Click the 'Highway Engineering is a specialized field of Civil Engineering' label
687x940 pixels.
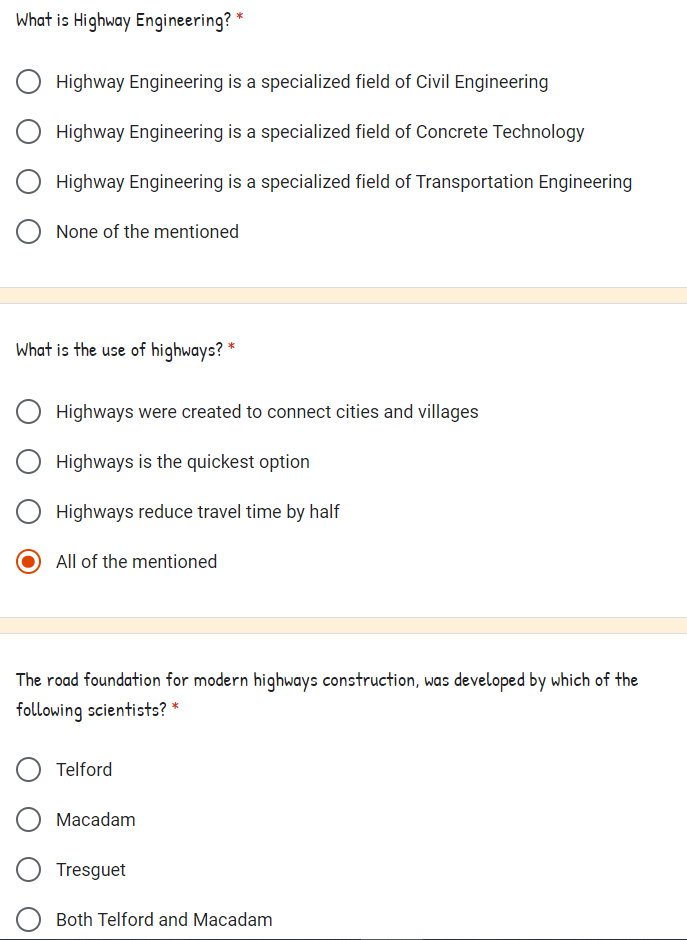(302, 82)
